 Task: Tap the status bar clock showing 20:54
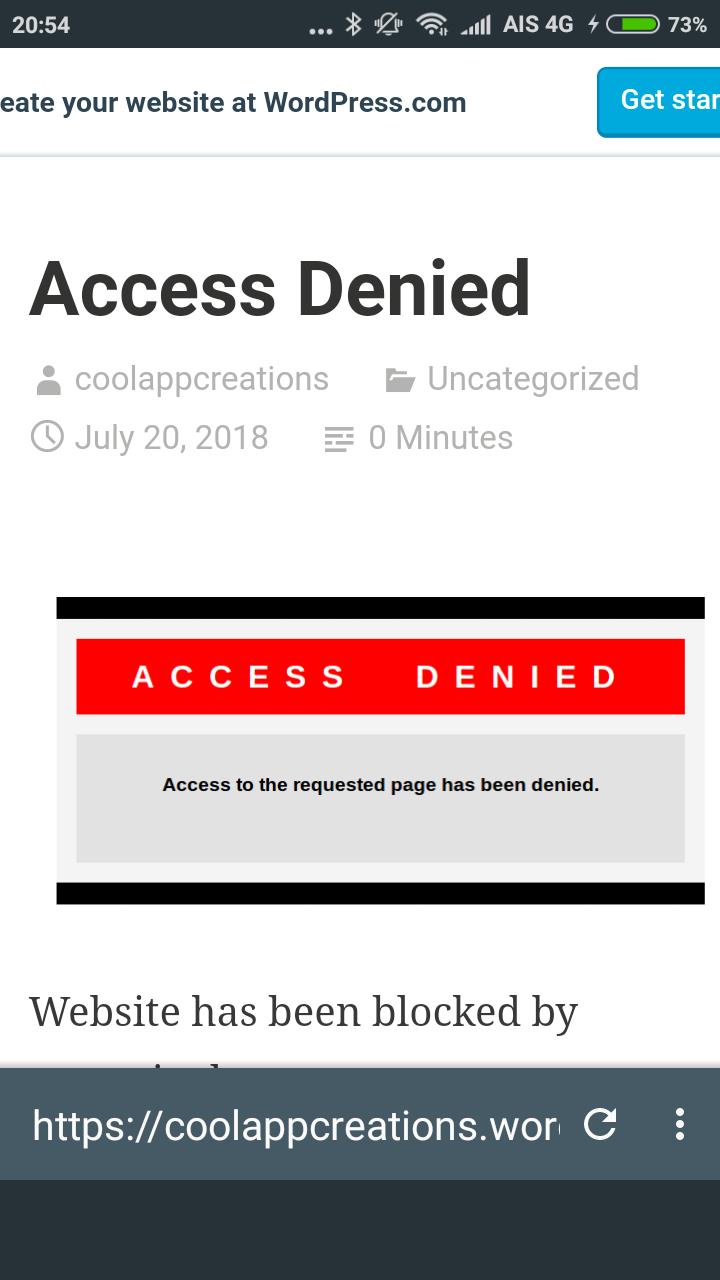tap(41, 25)
